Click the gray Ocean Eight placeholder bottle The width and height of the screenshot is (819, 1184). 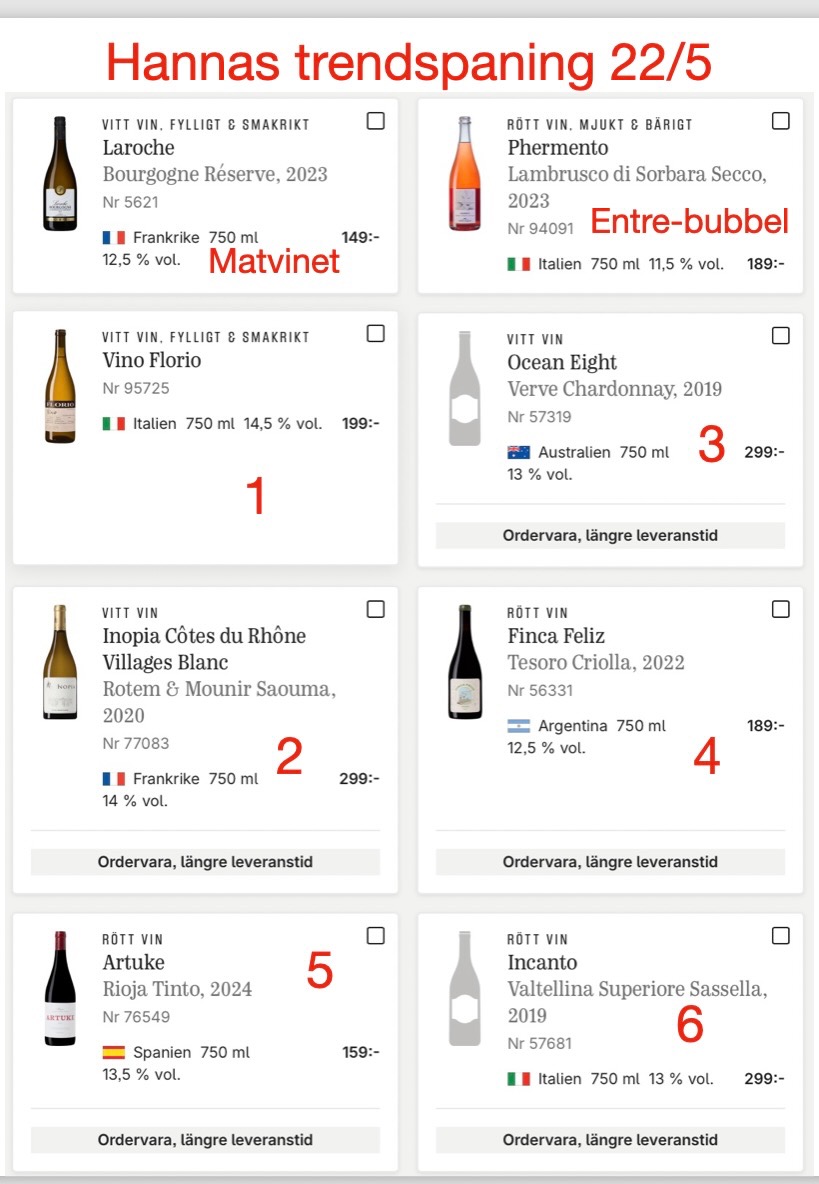pos(464,389)
